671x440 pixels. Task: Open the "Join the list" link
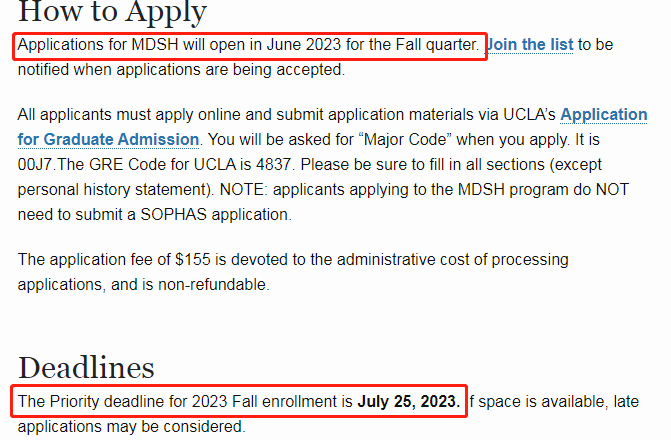tap(531, 45)
